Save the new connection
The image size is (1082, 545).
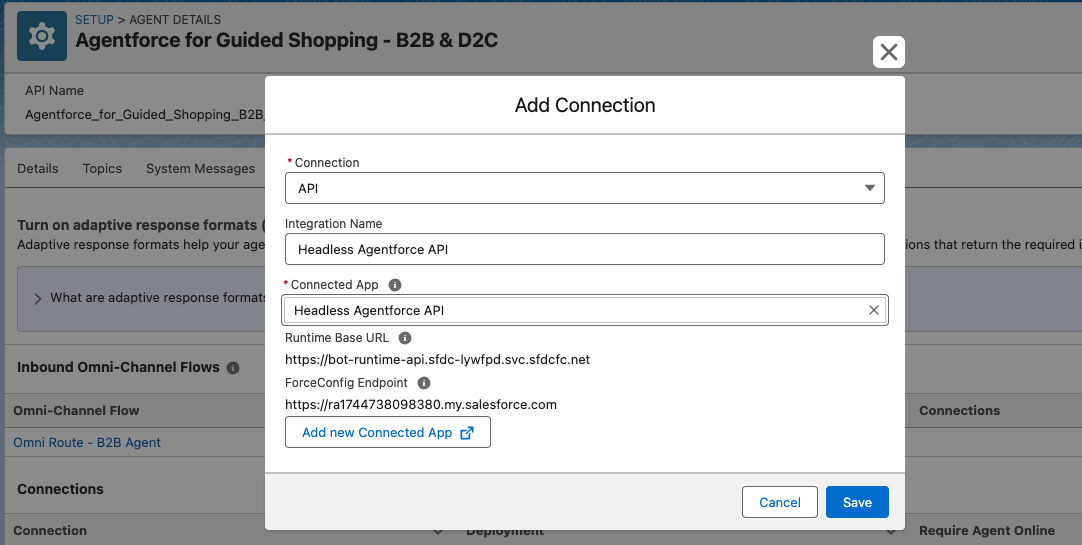(857, 502)
